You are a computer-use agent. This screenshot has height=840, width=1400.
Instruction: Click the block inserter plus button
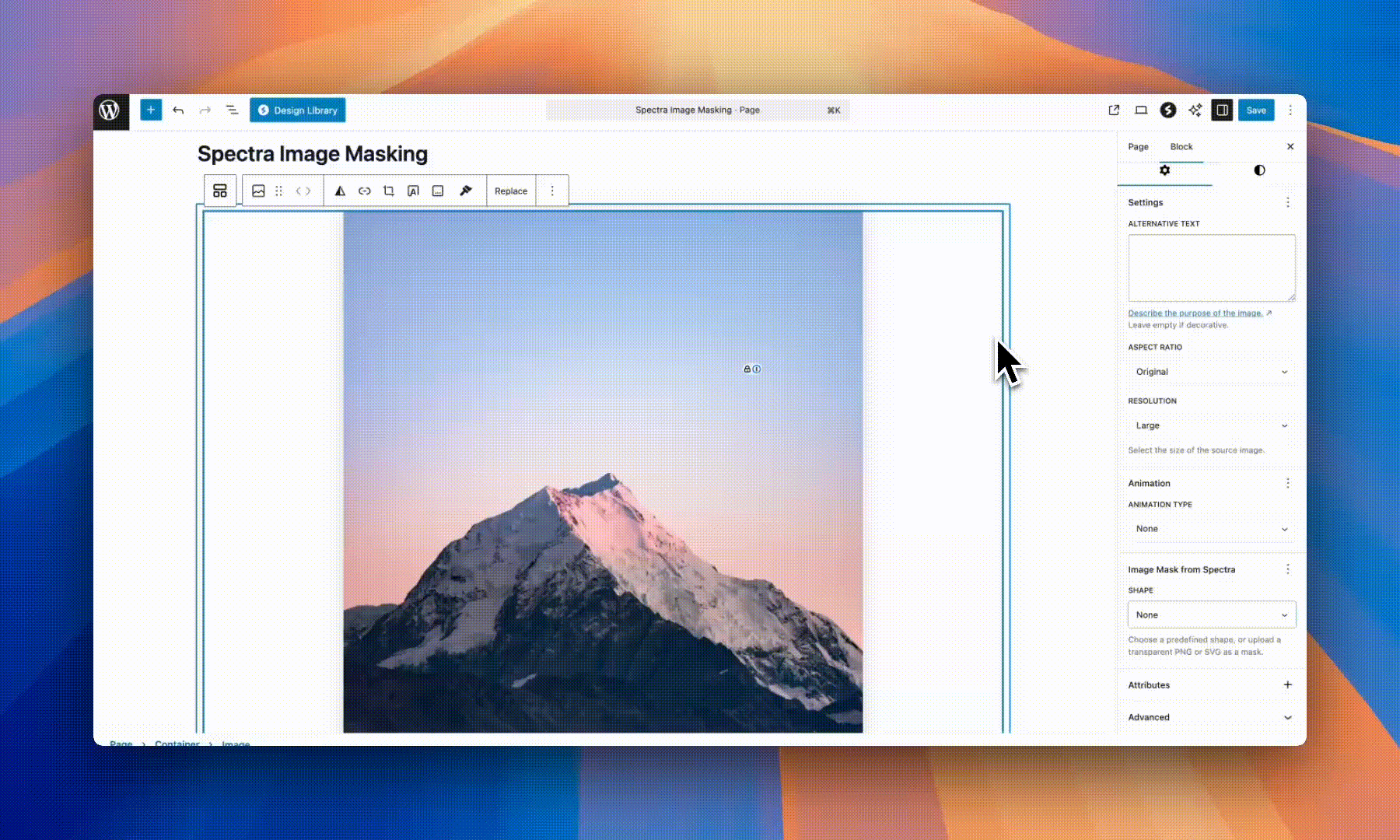[x=151, y=110]
